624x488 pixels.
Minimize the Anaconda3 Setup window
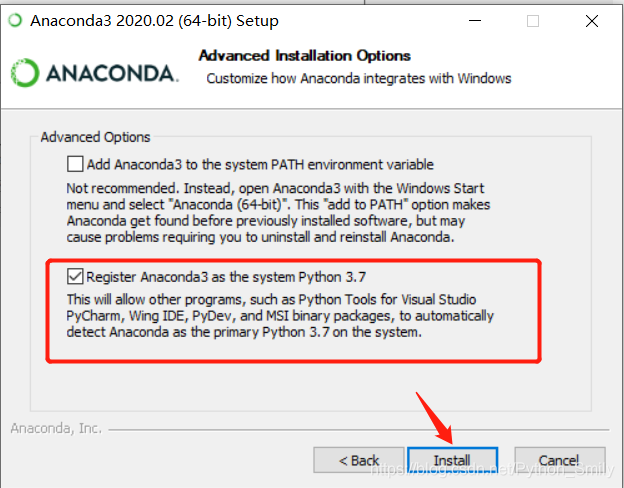click(x=479, y=21)
